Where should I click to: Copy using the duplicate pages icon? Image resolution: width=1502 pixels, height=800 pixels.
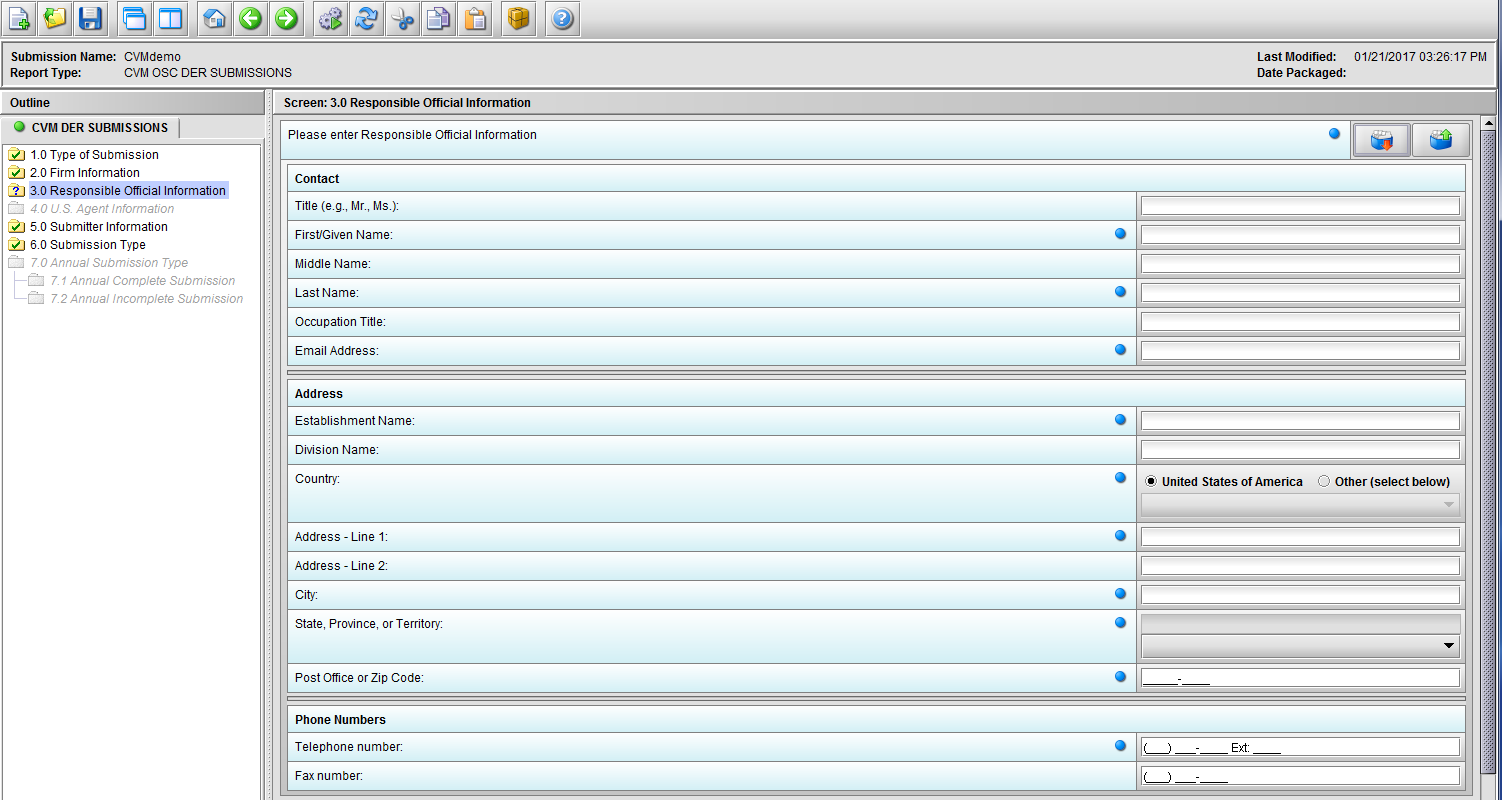tap(438, 18)
